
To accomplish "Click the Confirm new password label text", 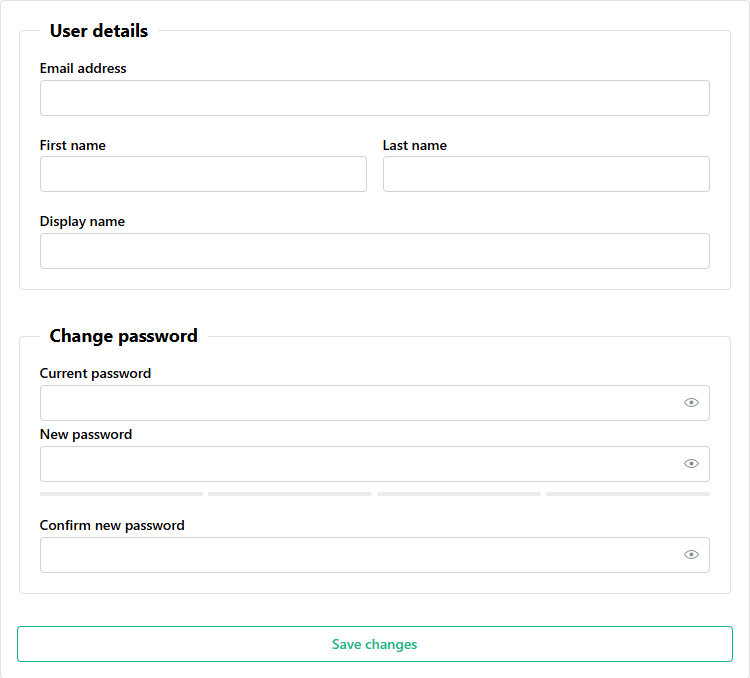I will [x=112, y=526].
